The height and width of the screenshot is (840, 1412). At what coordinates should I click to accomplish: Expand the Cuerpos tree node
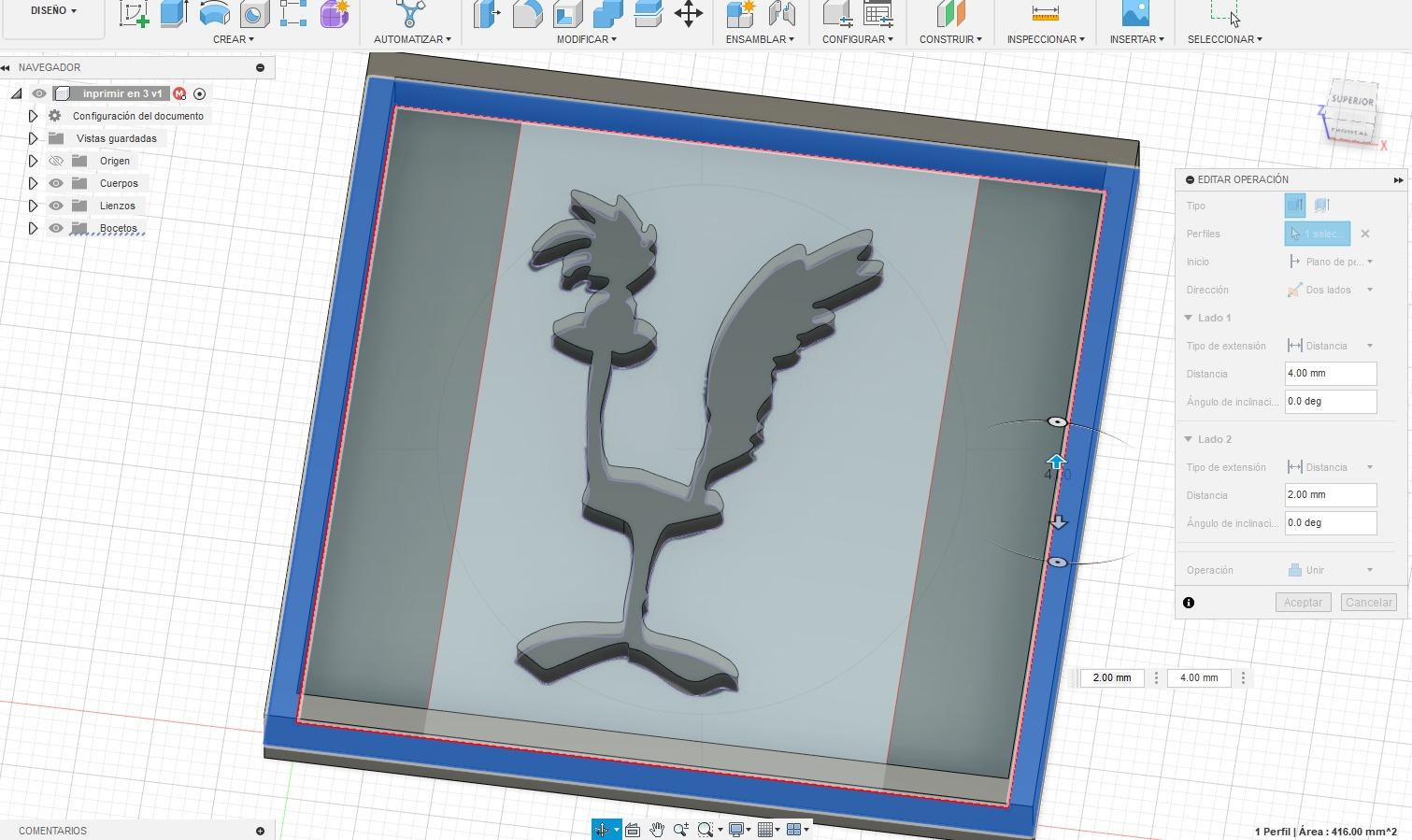(33, 183)
